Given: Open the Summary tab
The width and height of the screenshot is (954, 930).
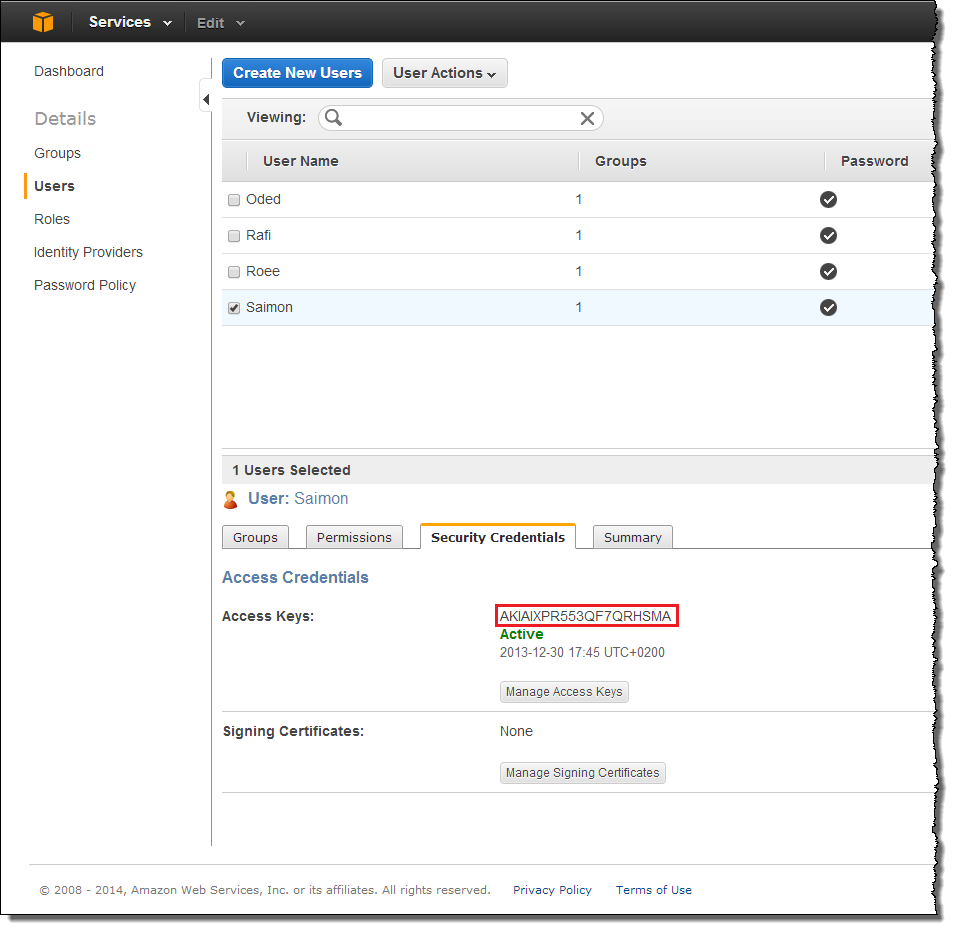Looking at the screenshot, I should 633,537.
